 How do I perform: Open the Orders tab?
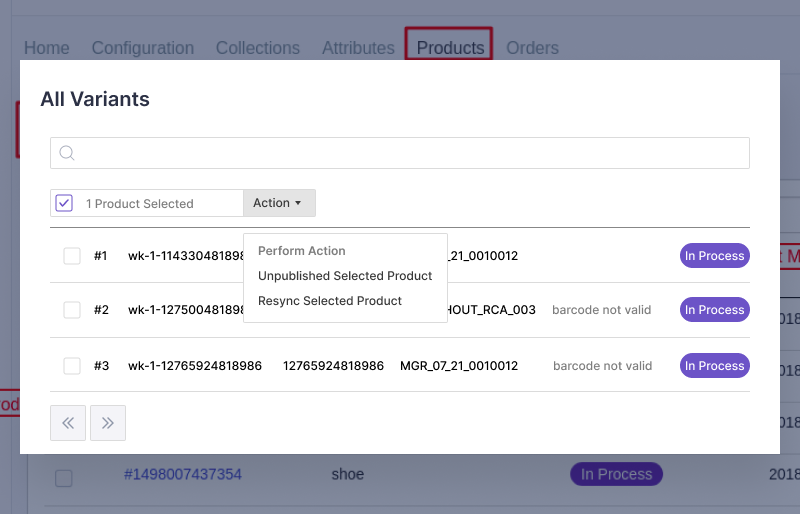point(532,48)
